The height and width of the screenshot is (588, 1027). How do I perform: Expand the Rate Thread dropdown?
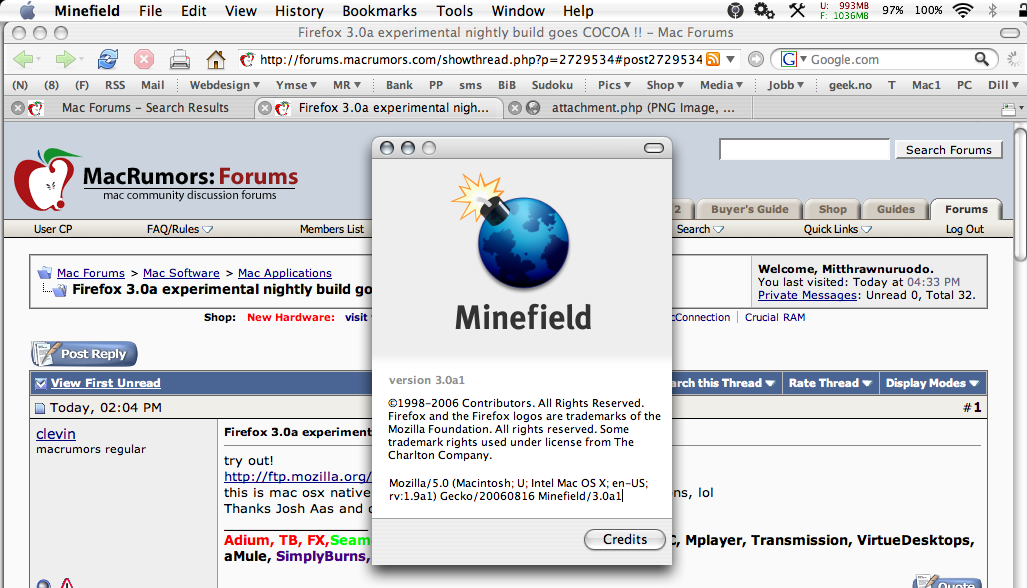point(830,383)
